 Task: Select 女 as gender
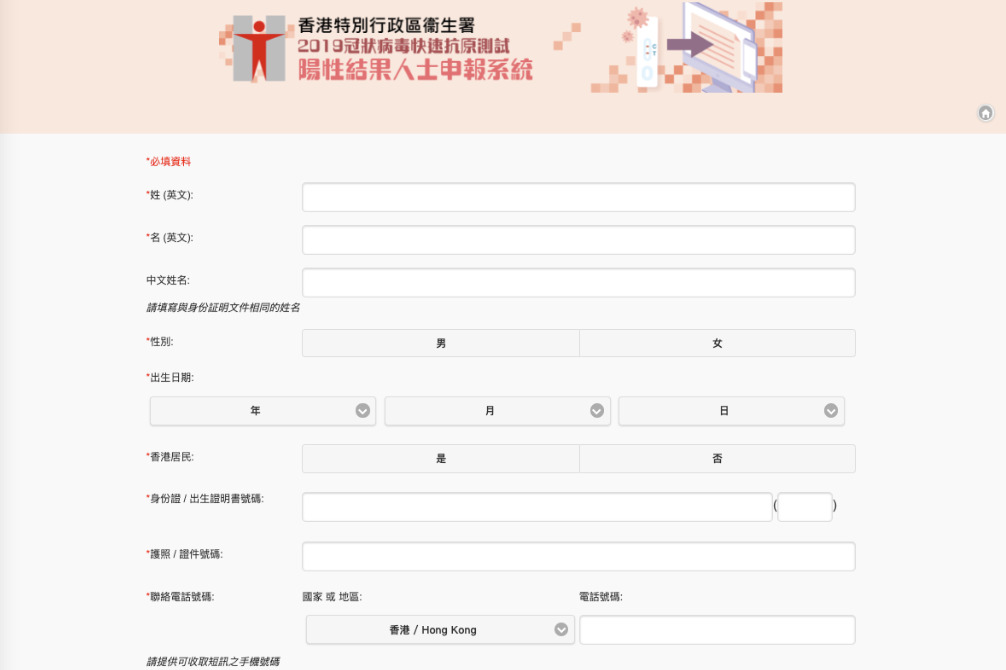[x=717, y=342]
